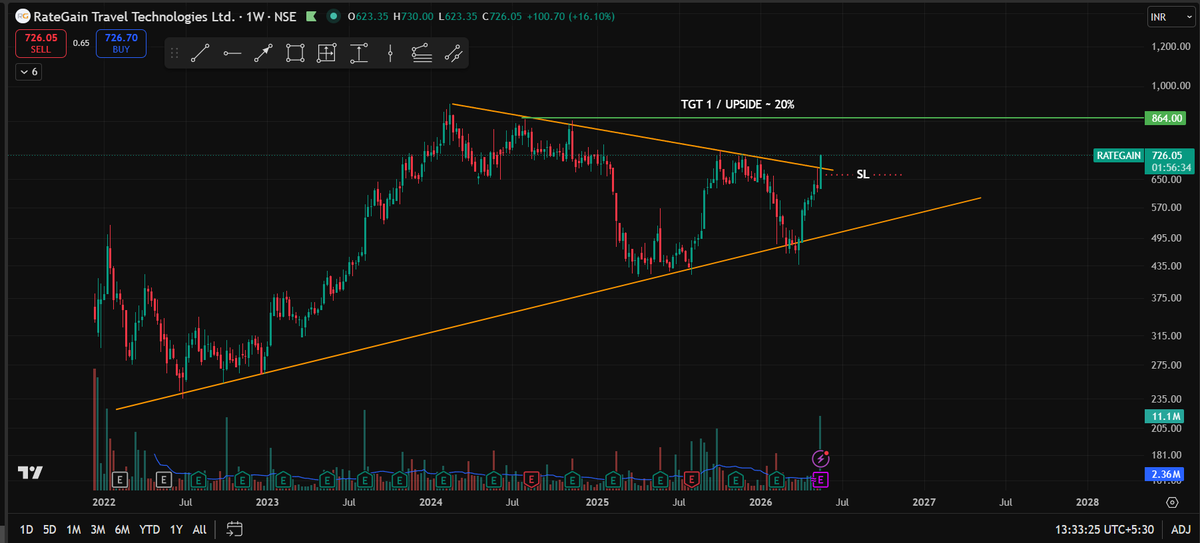1200x543 pixels.
Task: Switch to the 1D date range
Action: coord(27,528)
